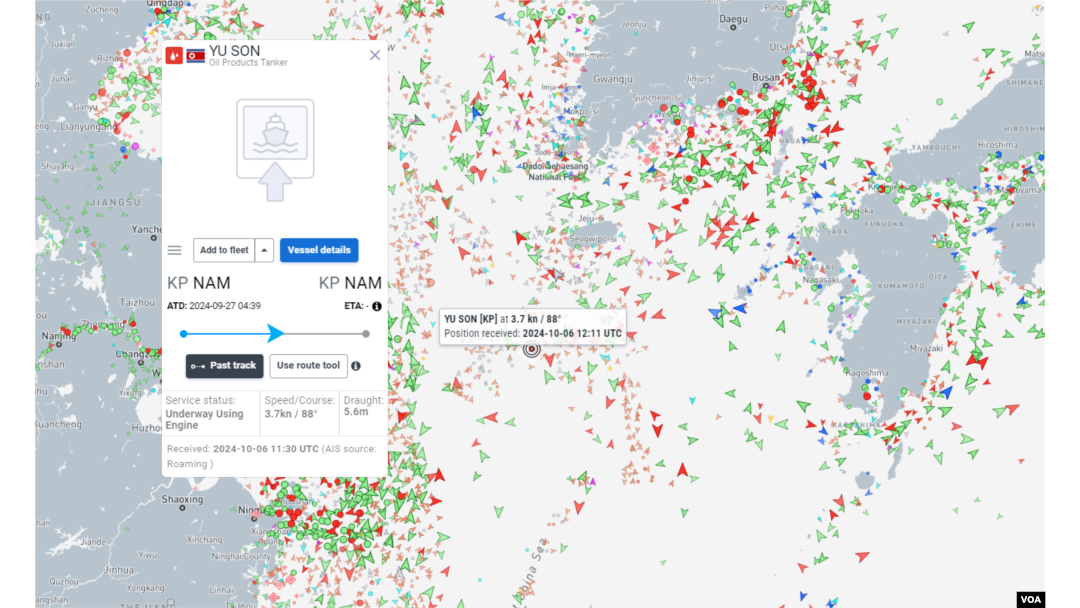Click Underway Using Engine status
This screenshot has height=608, width=1080.
click(x=205, y=419)
